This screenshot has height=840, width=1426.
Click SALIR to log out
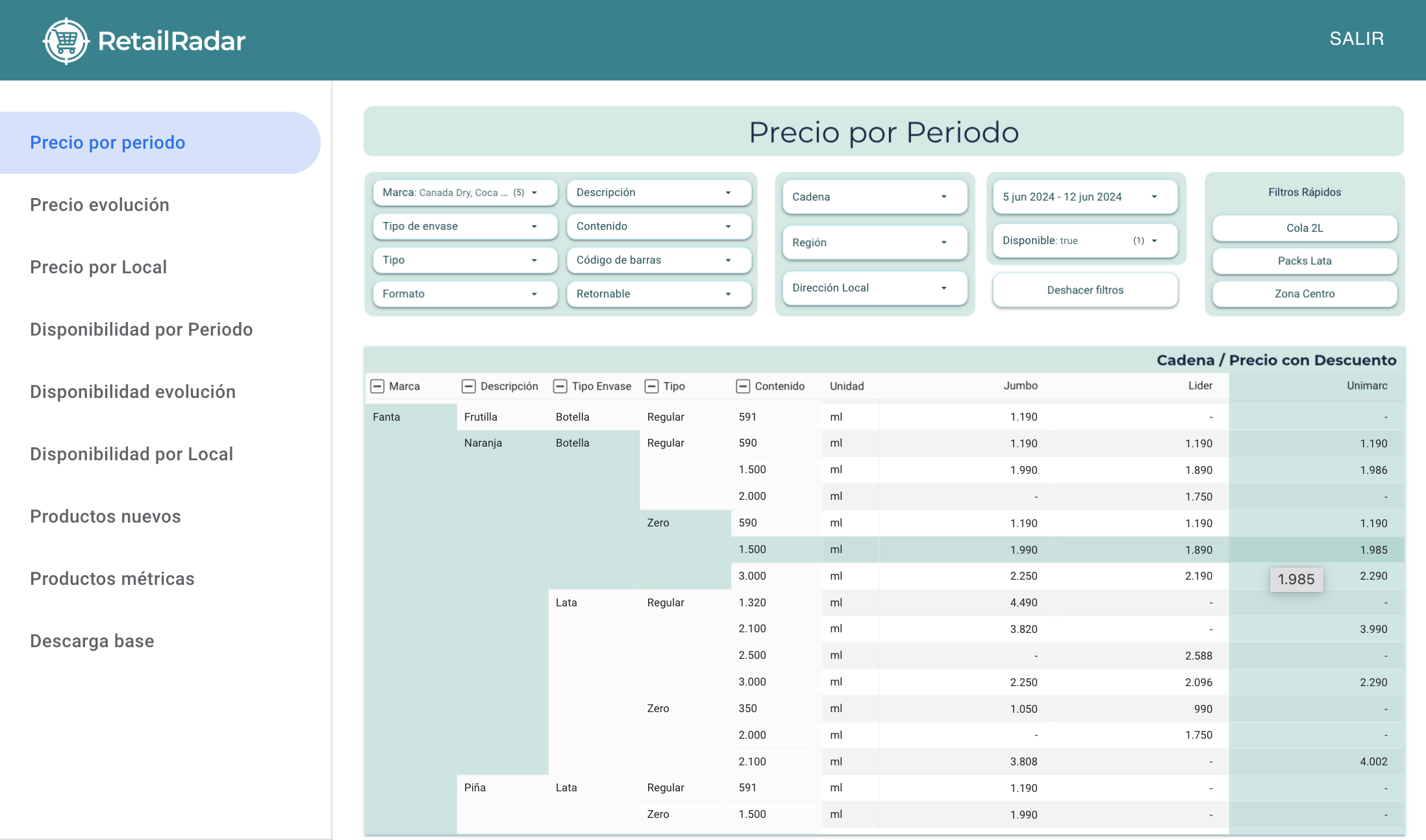1357,39
